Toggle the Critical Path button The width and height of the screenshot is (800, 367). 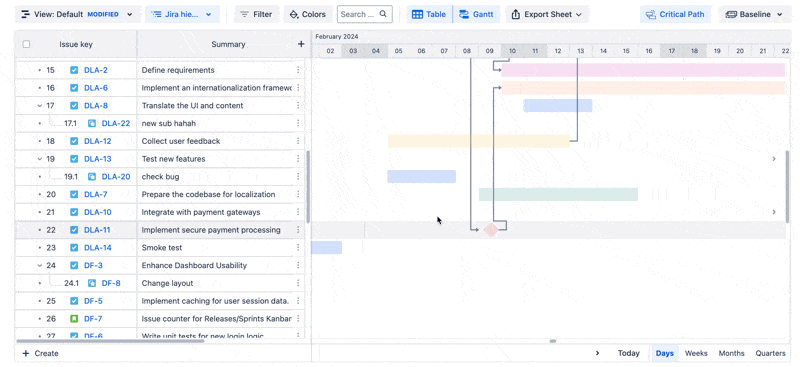[675, 14]
